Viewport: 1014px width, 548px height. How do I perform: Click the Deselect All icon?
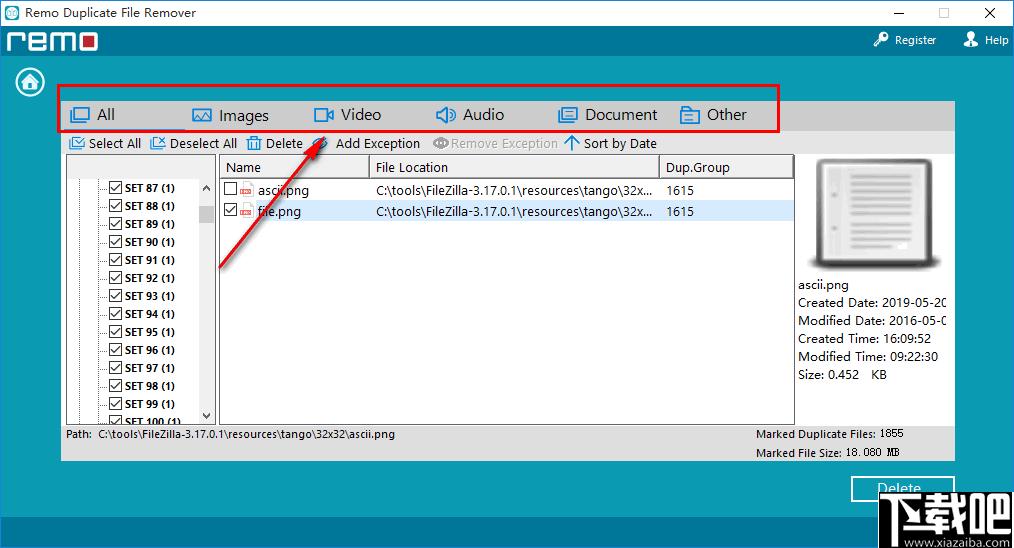click(x=158, y=143)
